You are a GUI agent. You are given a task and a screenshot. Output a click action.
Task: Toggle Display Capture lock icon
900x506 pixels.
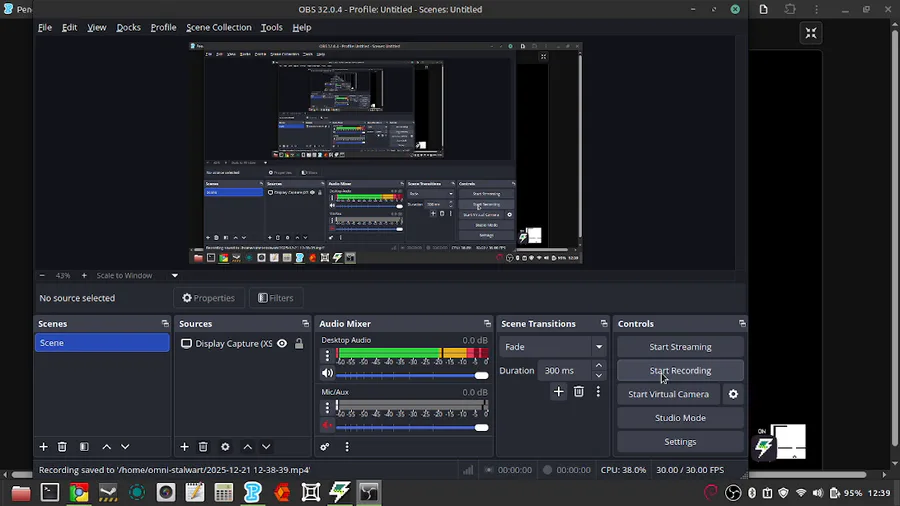[299, 344]
